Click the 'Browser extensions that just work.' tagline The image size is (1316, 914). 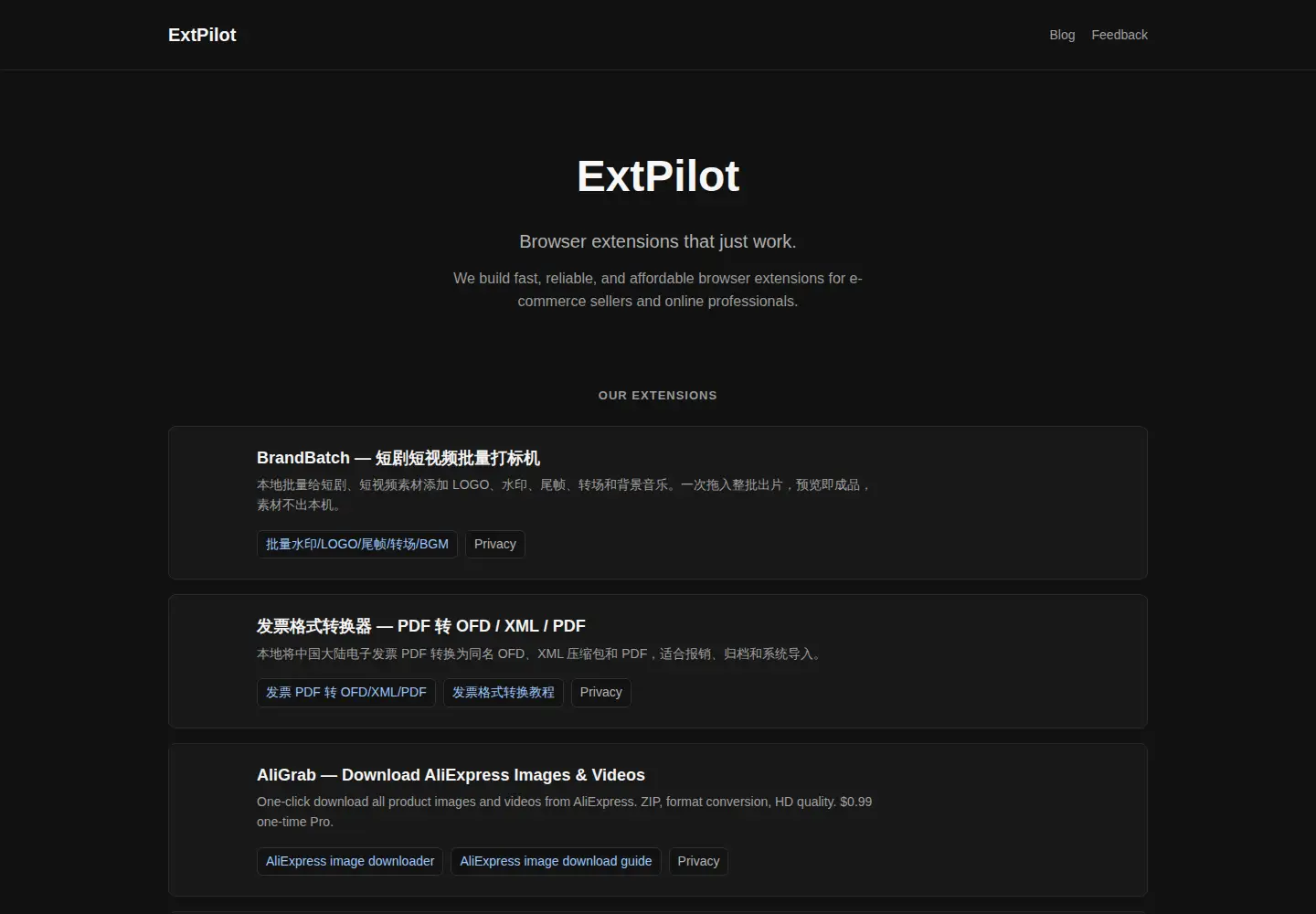[x=658, y=241]
